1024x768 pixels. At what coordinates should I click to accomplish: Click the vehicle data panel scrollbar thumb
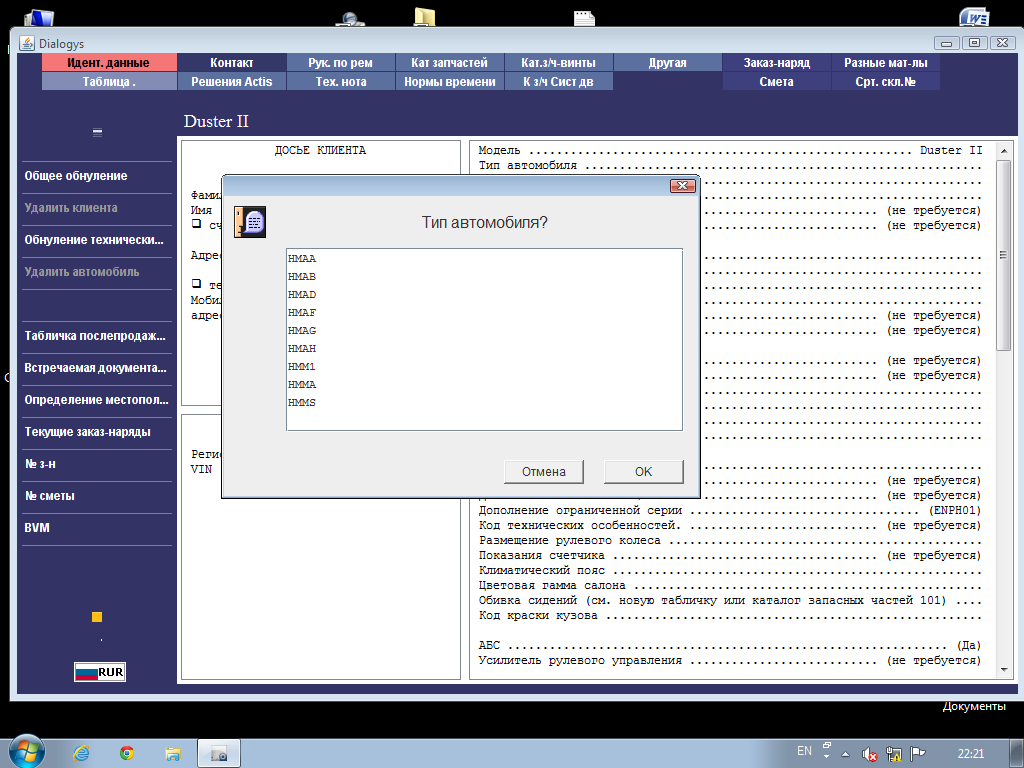tap(1003, 255)
